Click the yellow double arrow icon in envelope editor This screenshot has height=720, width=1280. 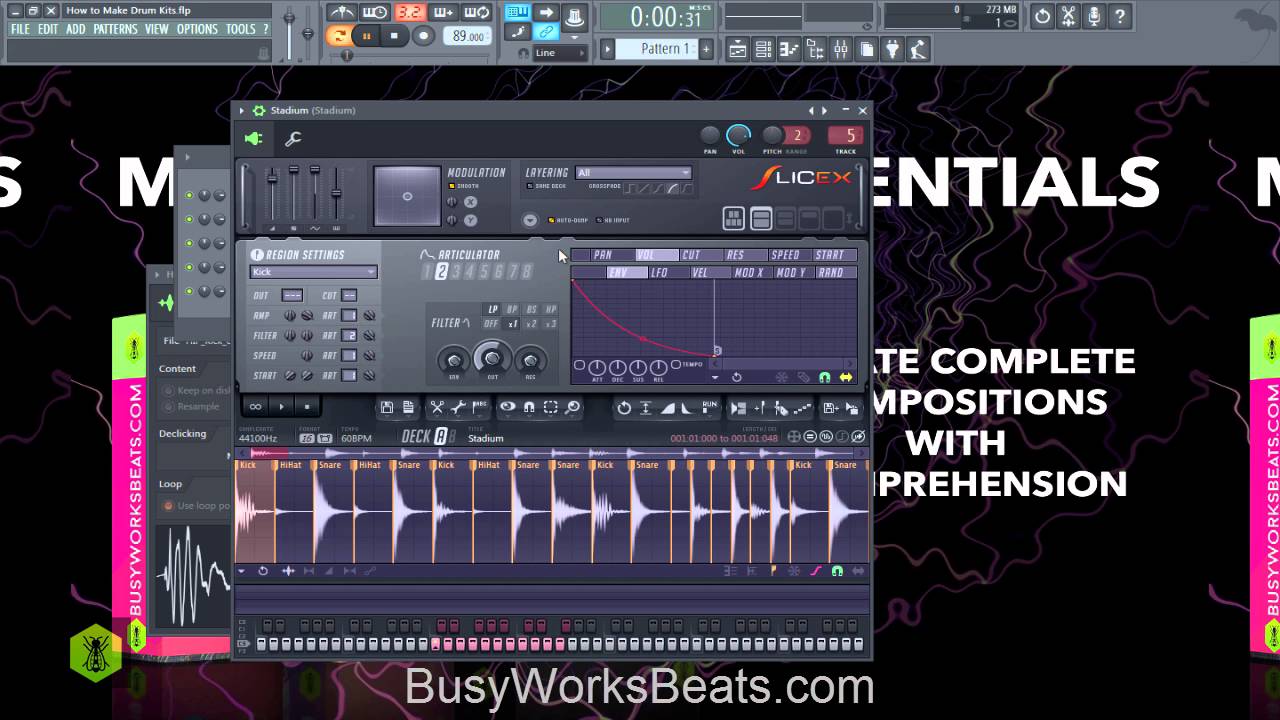(x=846, y=377)
